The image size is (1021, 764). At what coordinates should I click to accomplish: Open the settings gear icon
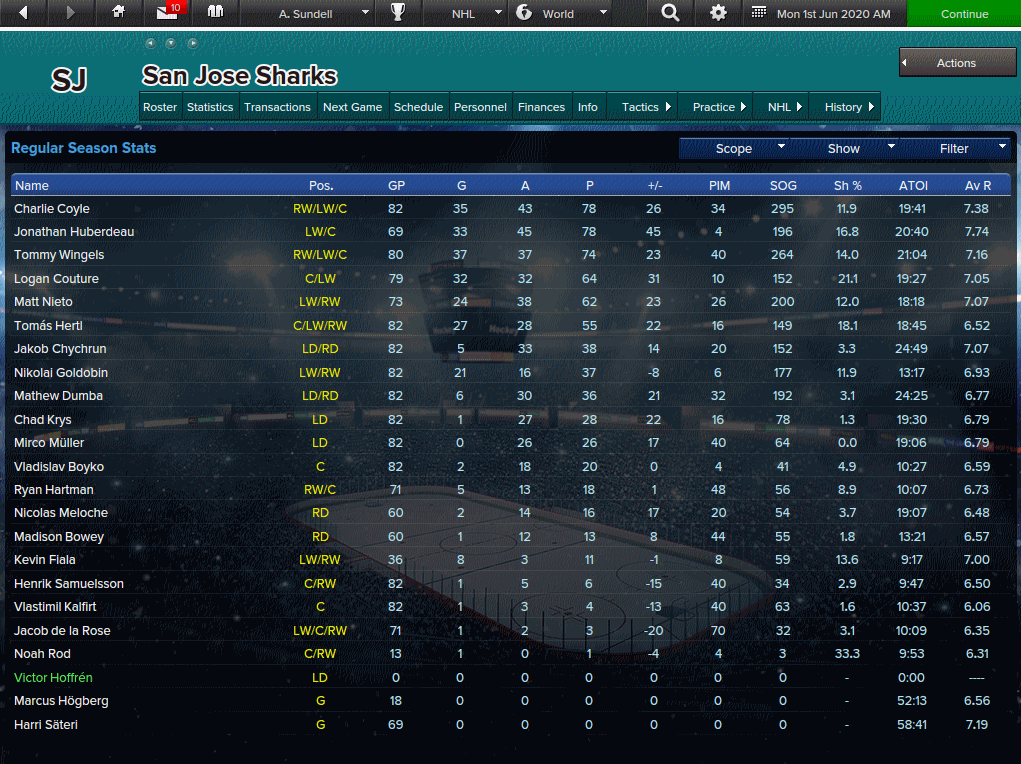pyautogui.click(x=718, y=12)
